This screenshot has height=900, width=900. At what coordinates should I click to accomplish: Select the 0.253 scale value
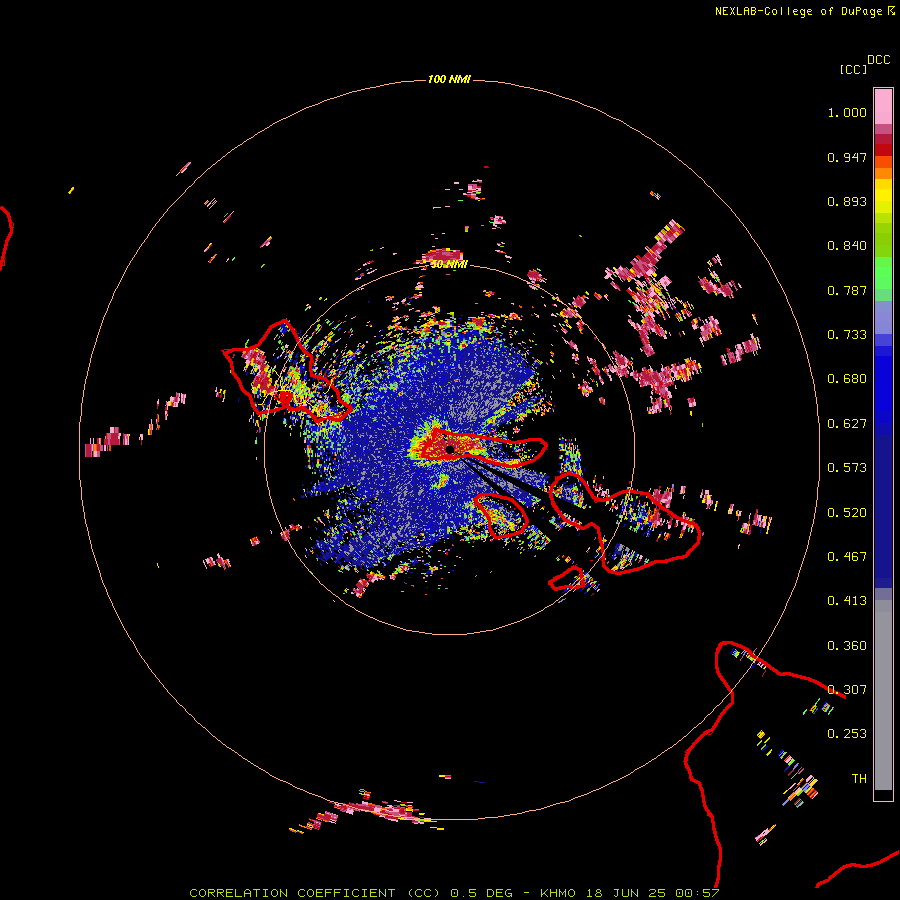(847, 734)
